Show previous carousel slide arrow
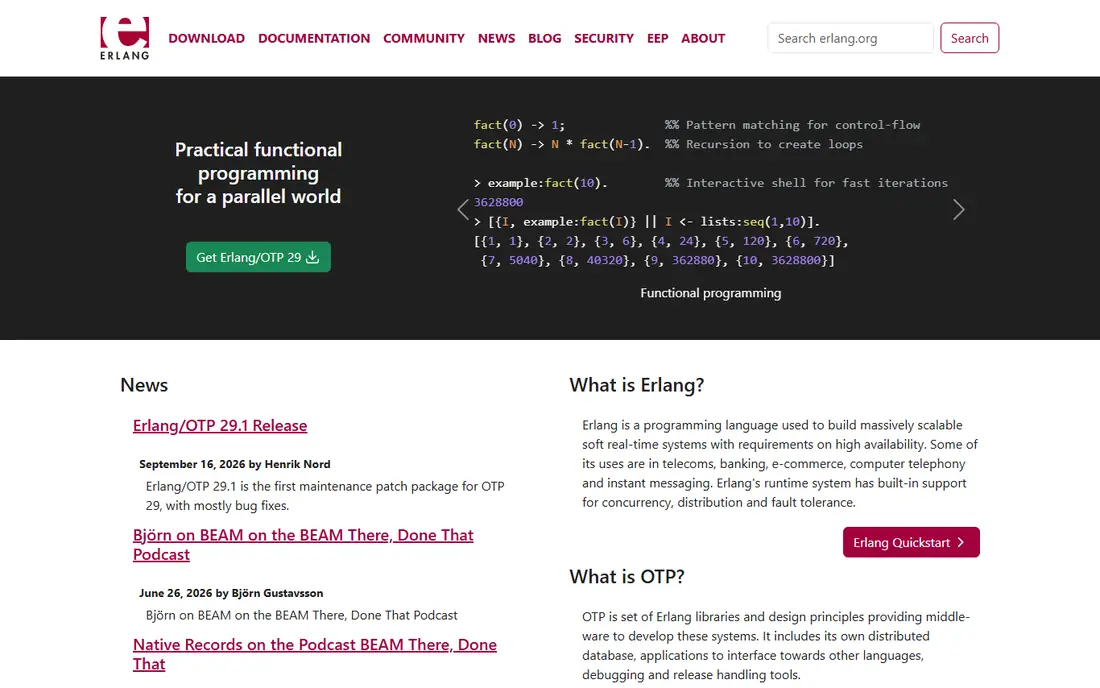Image resolution: width=1100 pixels, height=688 pixels. [x=463, y=209]
